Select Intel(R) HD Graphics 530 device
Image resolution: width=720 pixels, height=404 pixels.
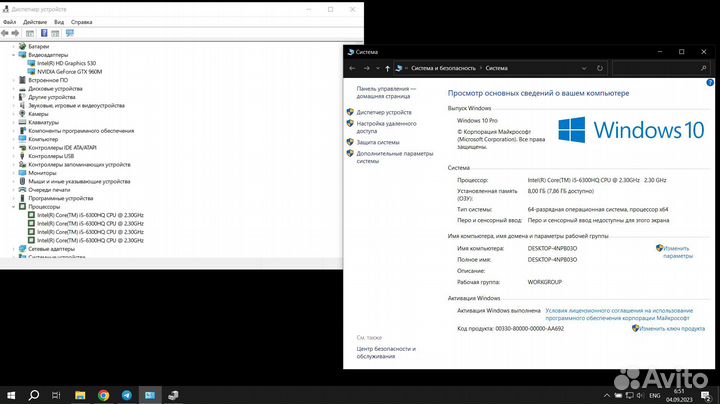click(67, 63)
